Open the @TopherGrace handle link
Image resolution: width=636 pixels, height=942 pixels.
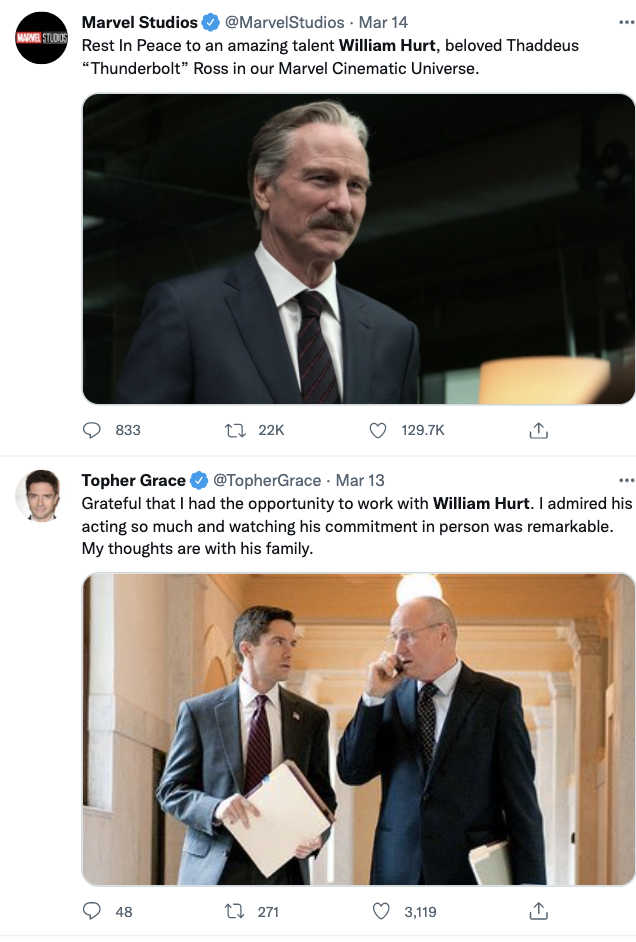[267, 480]
